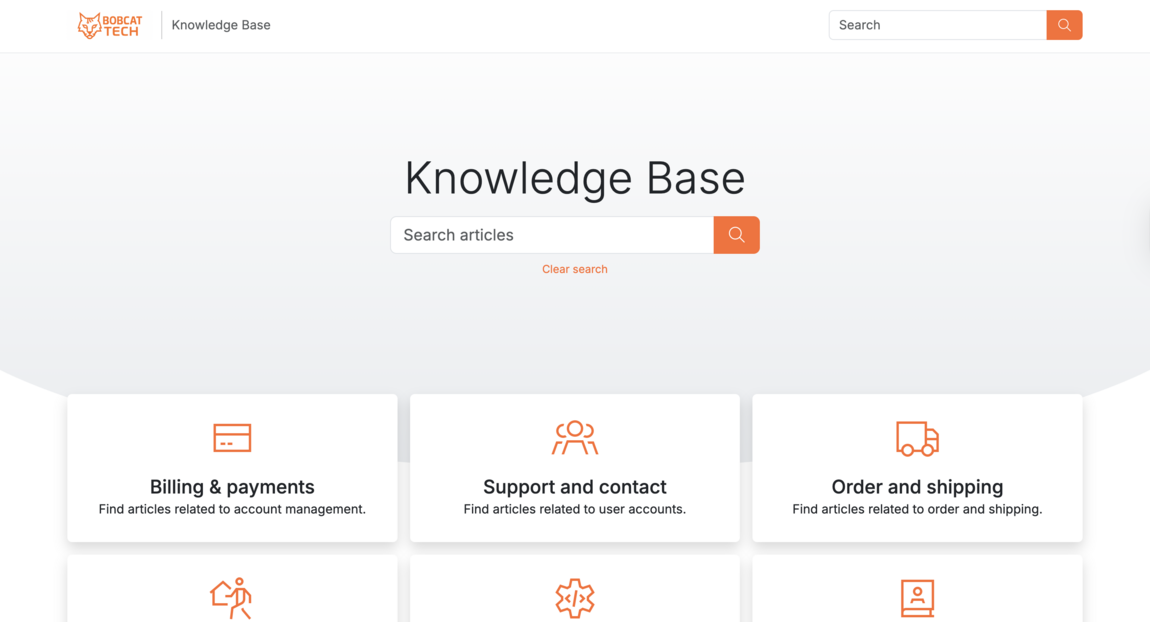The height and width of the screenshot is (622, 1150).
Task: Click the person-leaving-house icon on bottom-left card
Action: pyautogui.click(x=232, y=598)
